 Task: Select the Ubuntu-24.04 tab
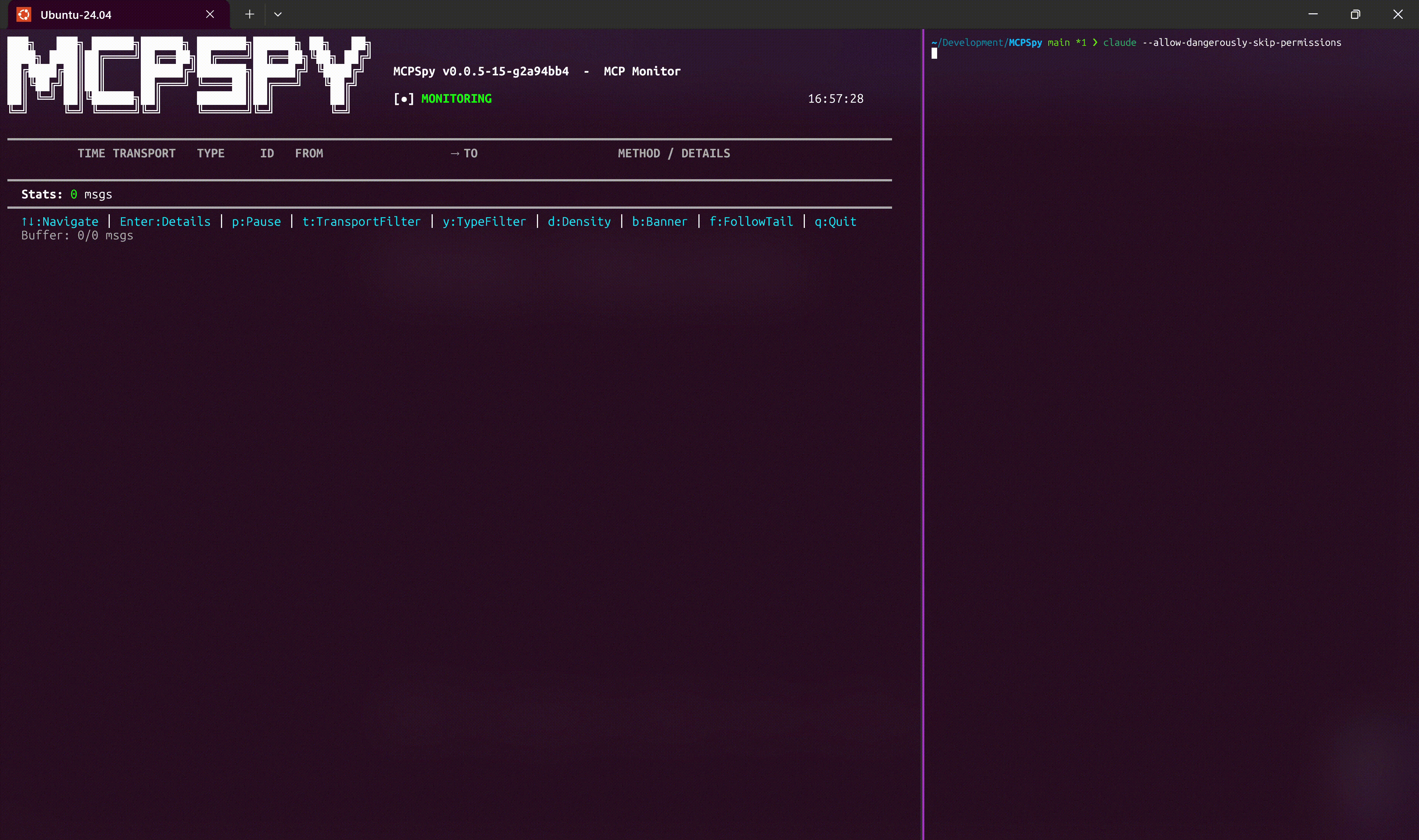click(76, 15)
